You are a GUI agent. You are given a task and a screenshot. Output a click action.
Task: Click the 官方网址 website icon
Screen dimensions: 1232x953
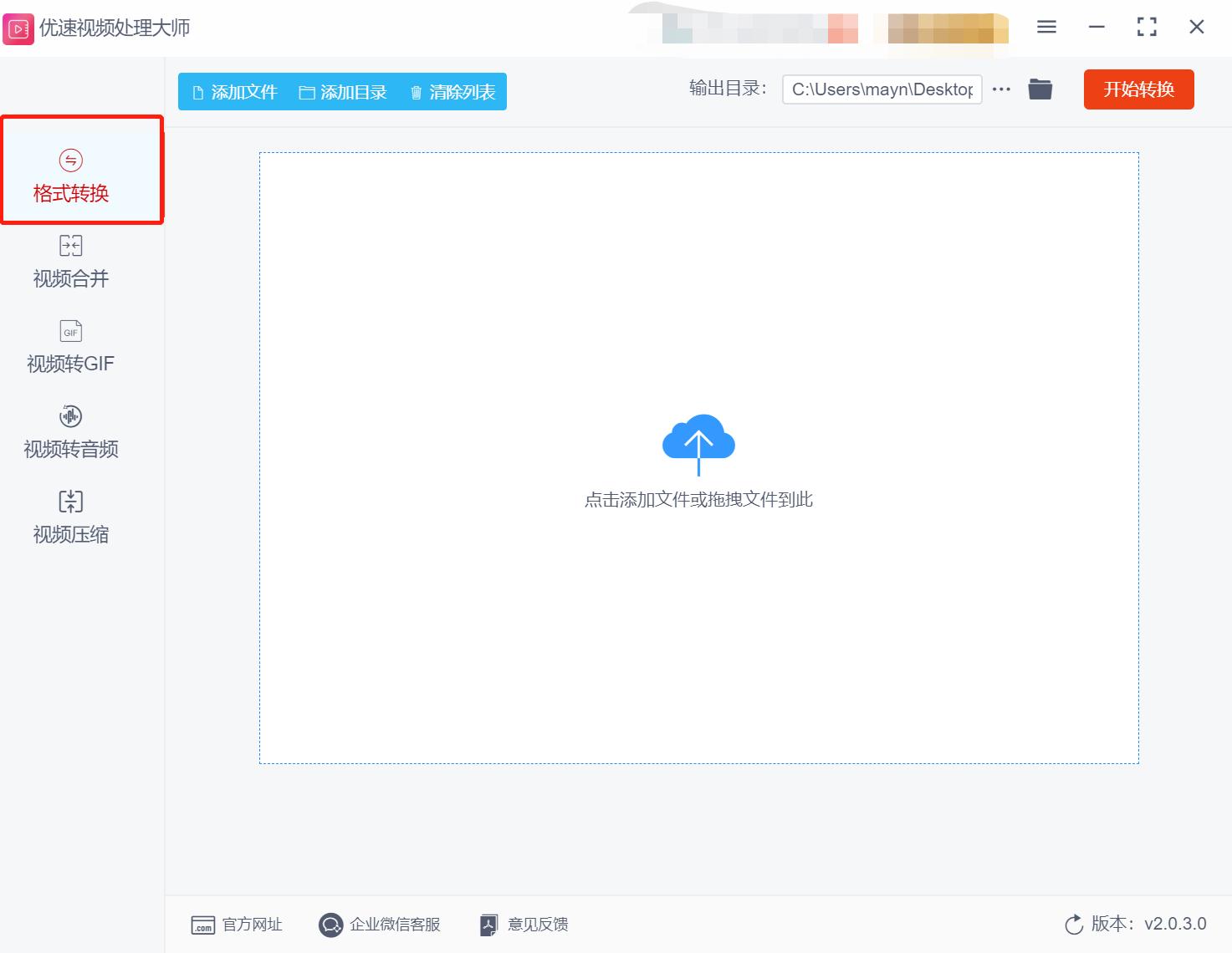[x=202, y=925]
